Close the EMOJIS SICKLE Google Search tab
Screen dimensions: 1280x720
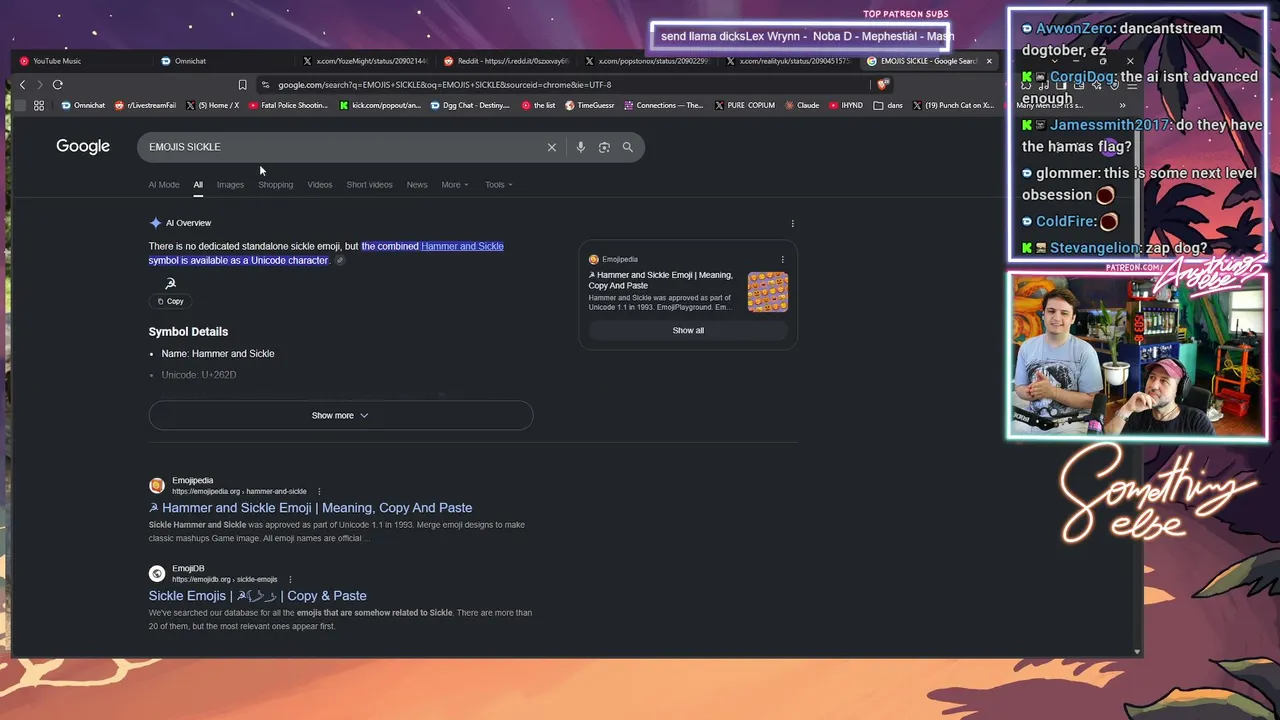point(989,61)
